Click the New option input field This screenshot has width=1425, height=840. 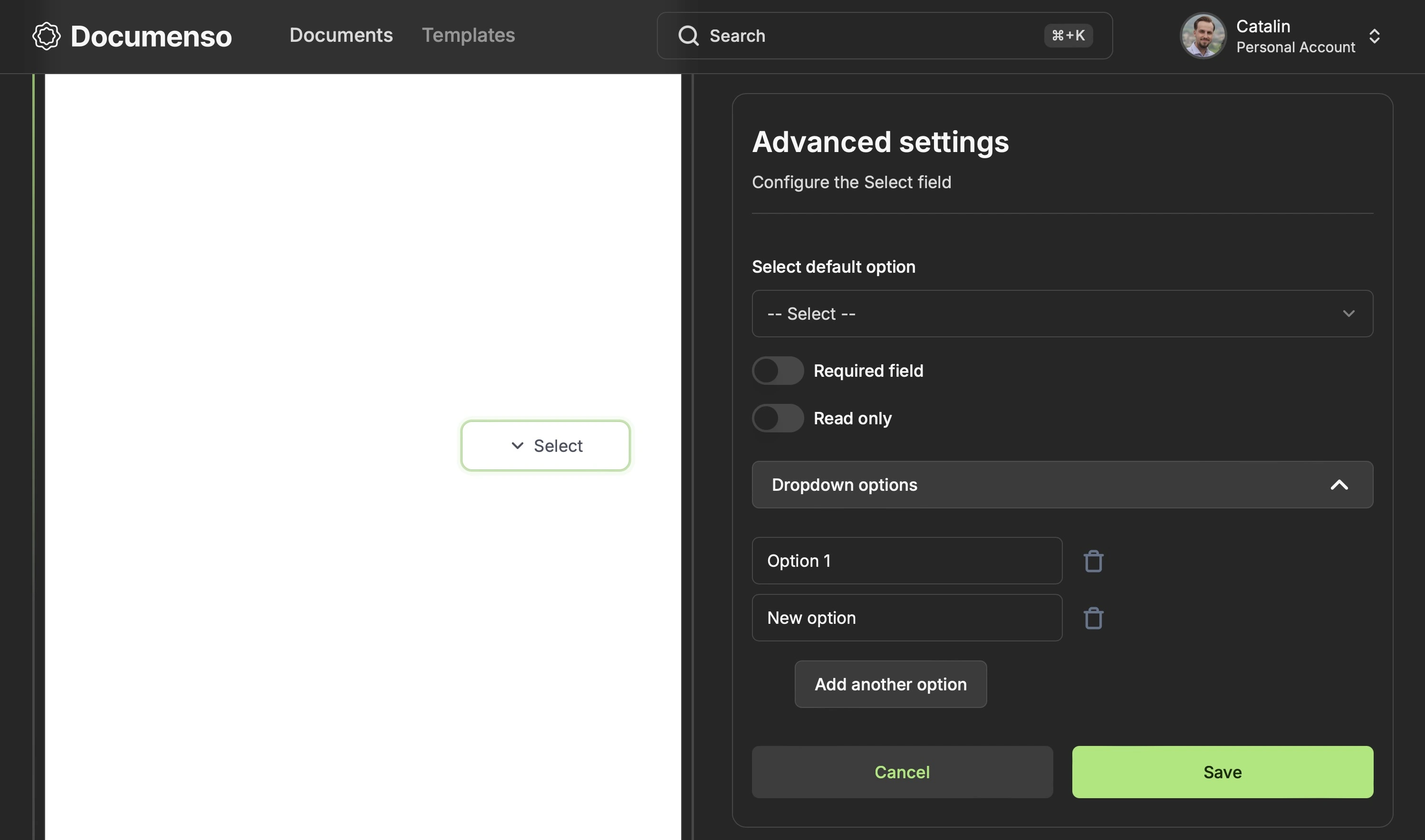point(907,617)
